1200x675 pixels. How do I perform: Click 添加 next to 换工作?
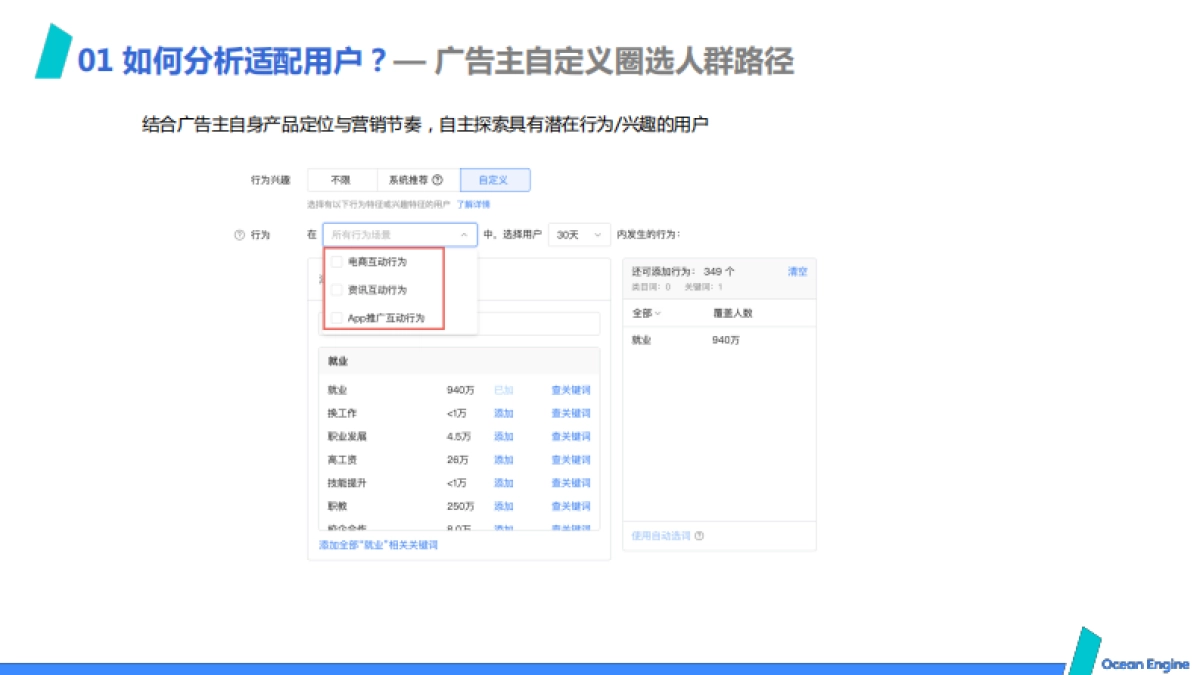[503, 413]
